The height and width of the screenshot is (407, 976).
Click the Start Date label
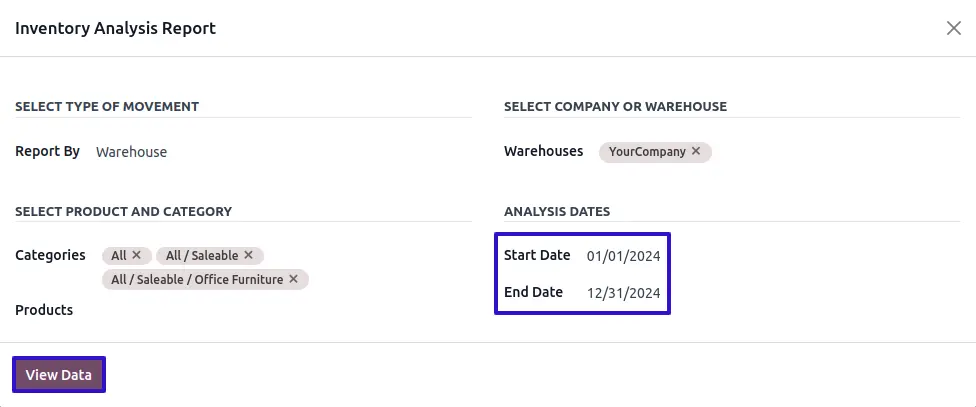pos(537,255)
